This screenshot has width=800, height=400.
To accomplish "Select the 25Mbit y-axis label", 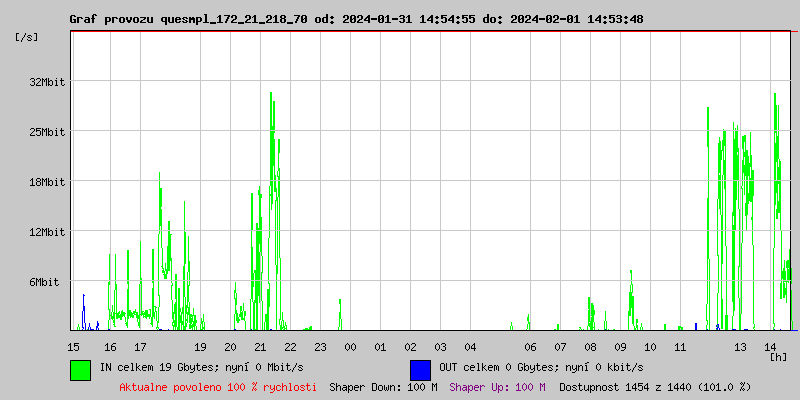I will pyautogui.click(x=46, y=132).
